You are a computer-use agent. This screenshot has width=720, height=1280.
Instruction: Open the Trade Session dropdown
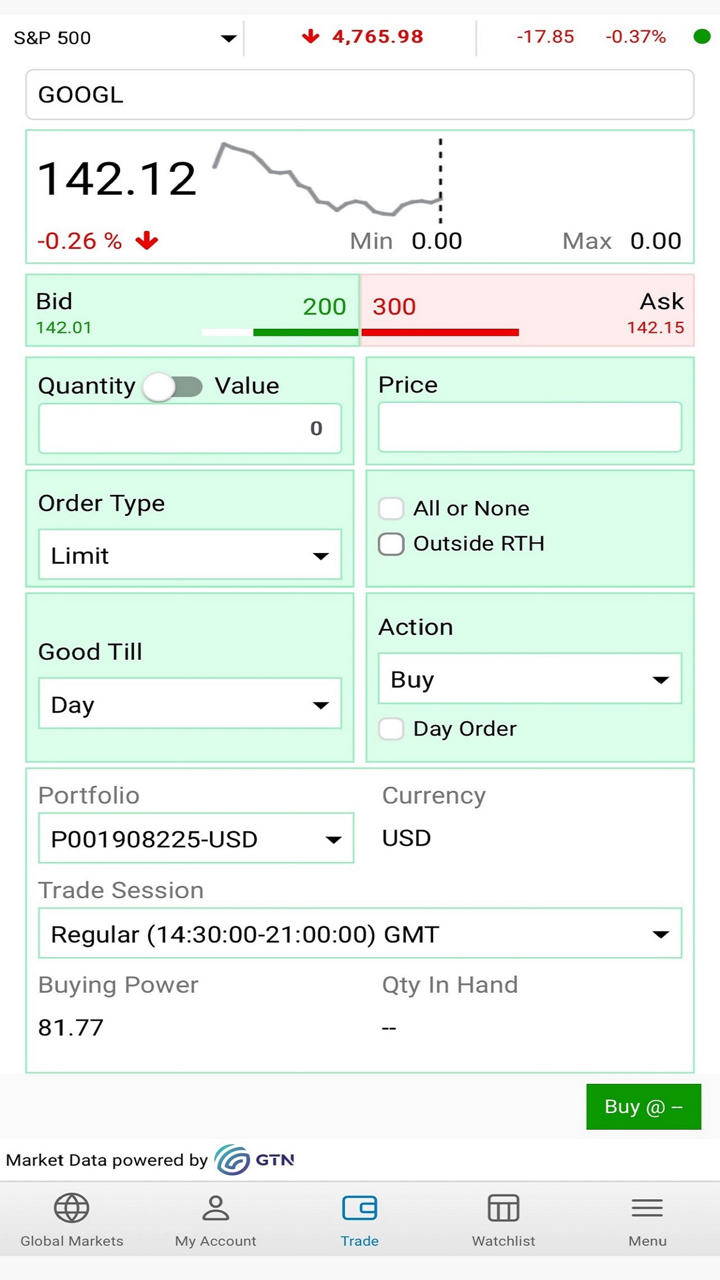coord(360,934)
